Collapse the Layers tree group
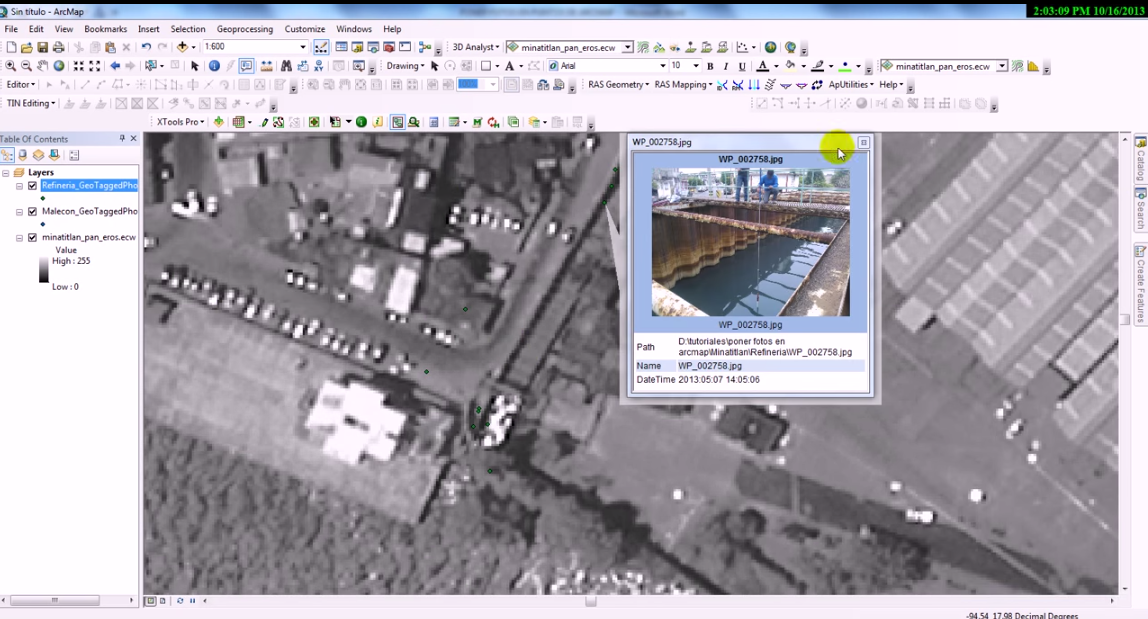1148x619 pixels. (x=6, y=173)
